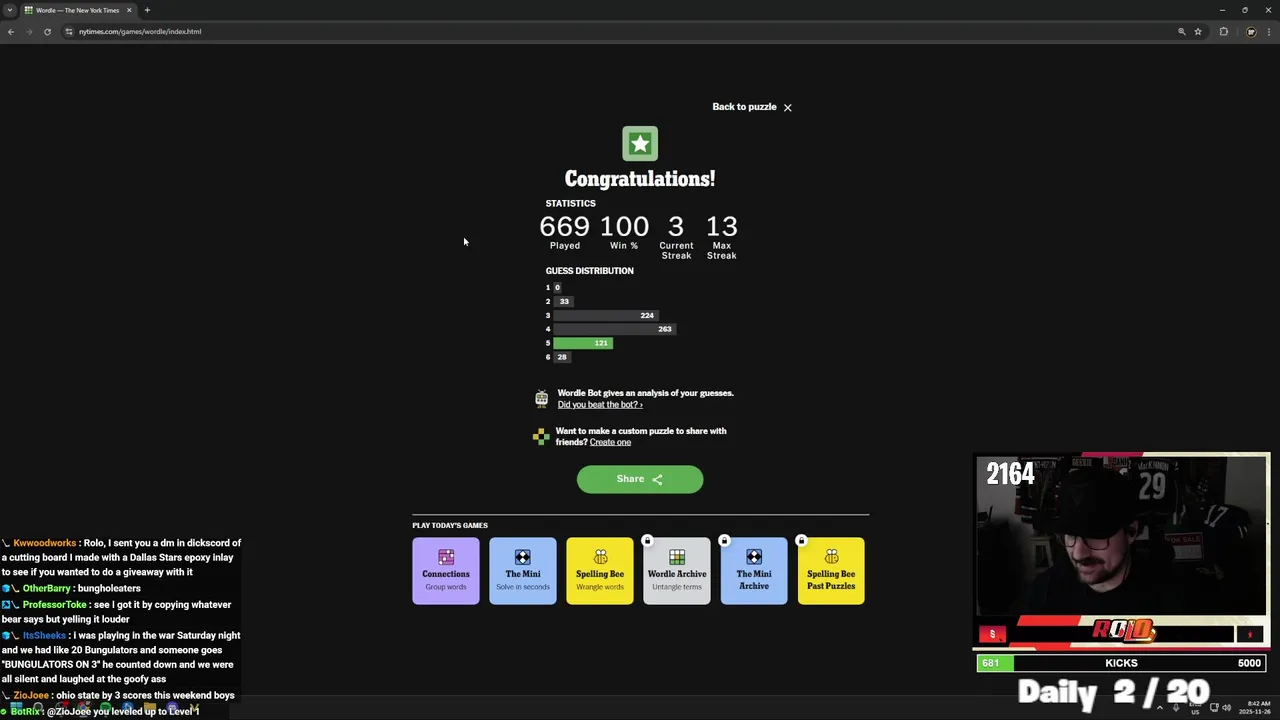Open Wordle Bot robot icon
This screenshot has width=1280, height=720.
click(x=541, y=398)
